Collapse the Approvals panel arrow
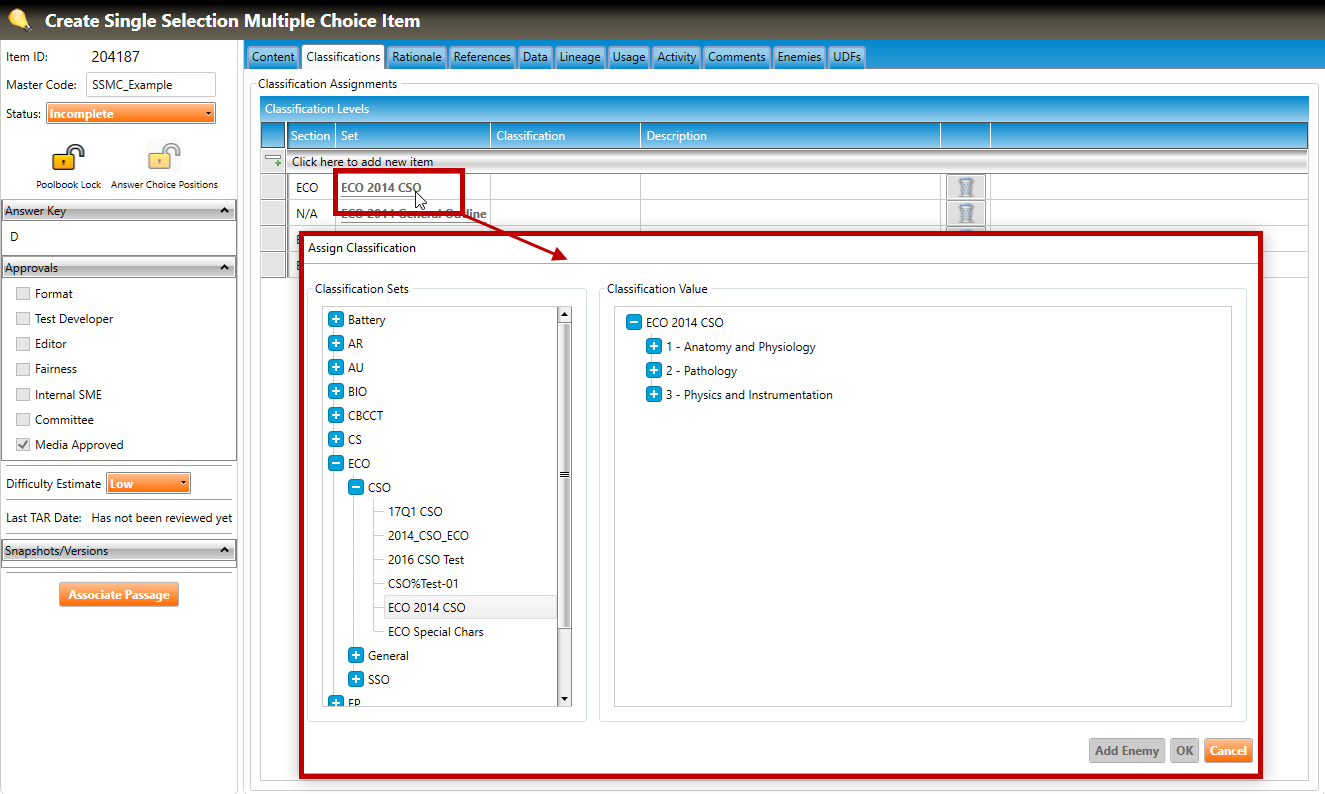 225,268
